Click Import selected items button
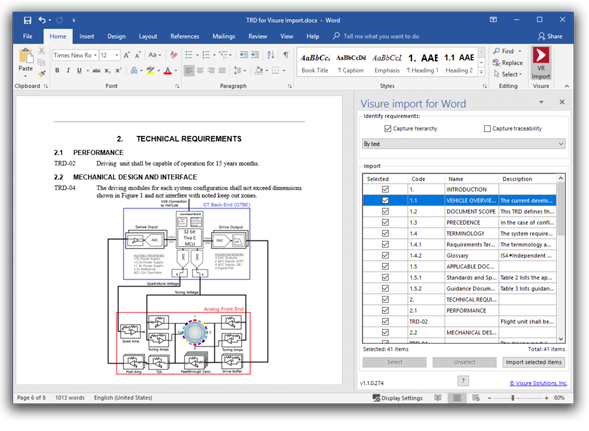The height and width of the screenshot is (431, 589). (x=533, y=362)
